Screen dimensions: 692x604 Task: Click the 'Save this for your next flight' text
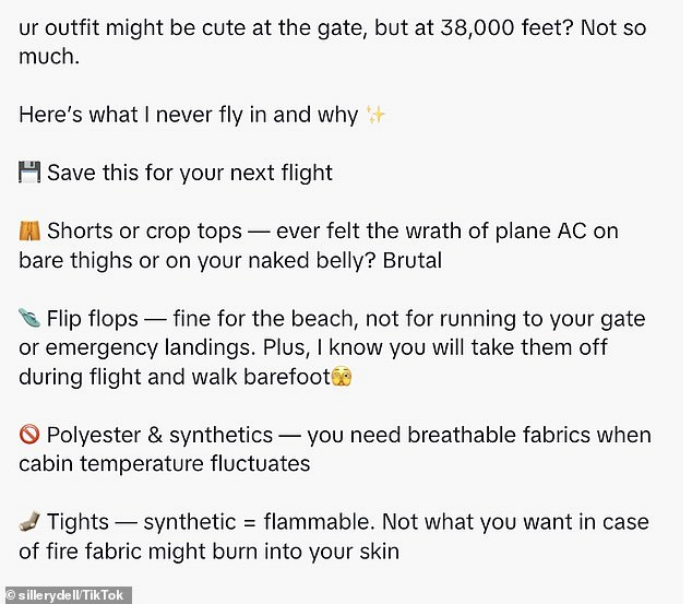pyautogui.click(x=190, y=173)
